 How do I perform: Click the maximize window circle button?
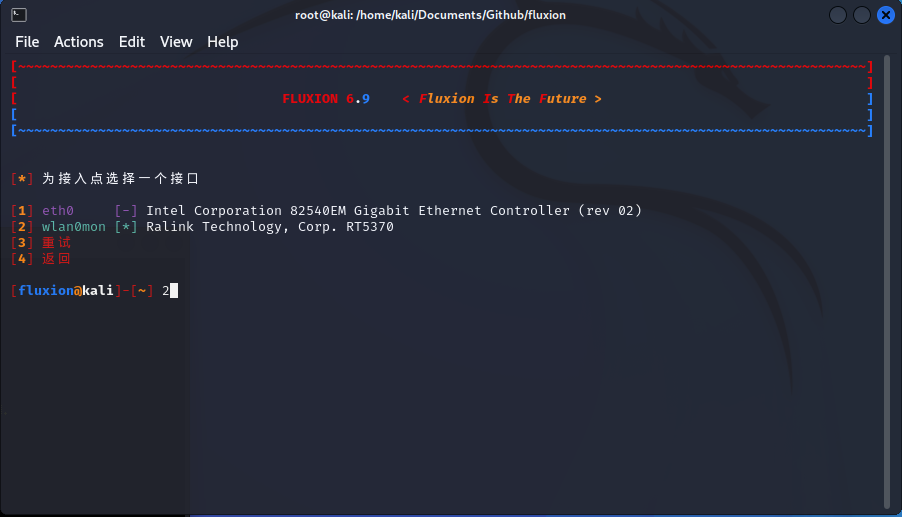tap(862, 15)
